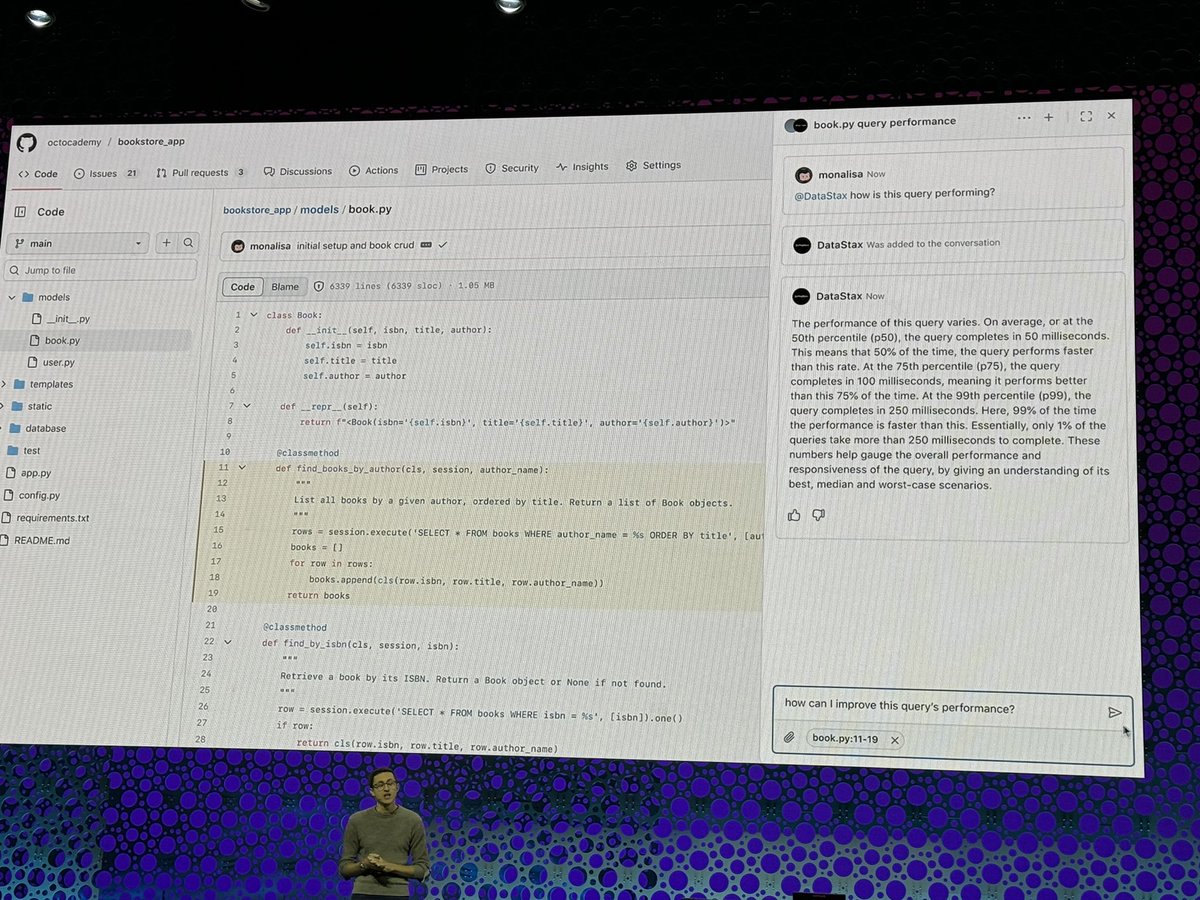Expand the chat panel to fullscreen
The width and height of the screenshot is (1200, 900).
[1086, 117]
